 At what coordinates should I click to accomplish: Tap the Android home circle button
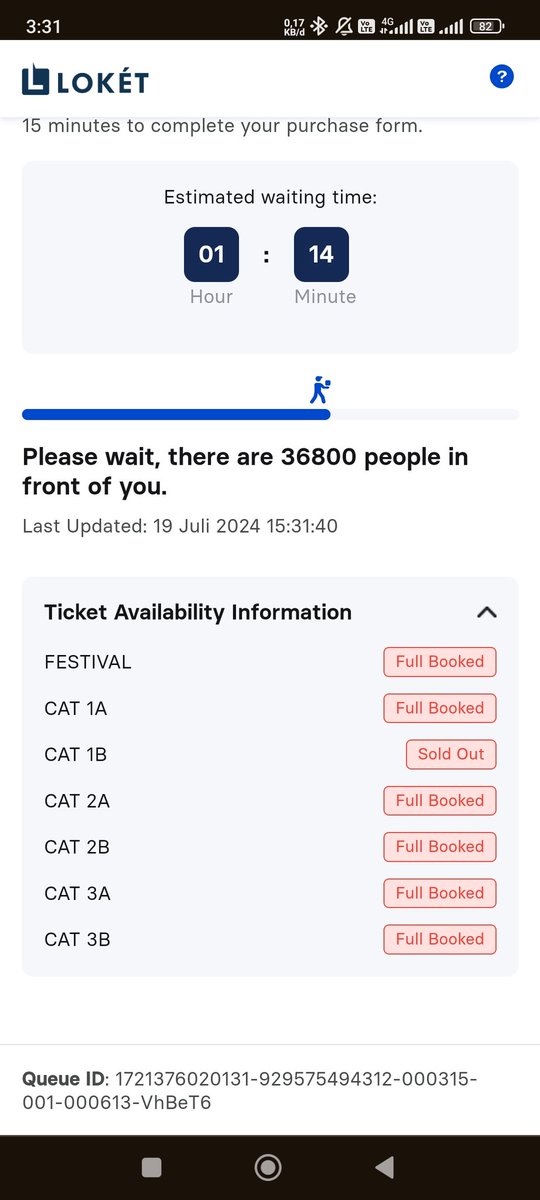268,1167
